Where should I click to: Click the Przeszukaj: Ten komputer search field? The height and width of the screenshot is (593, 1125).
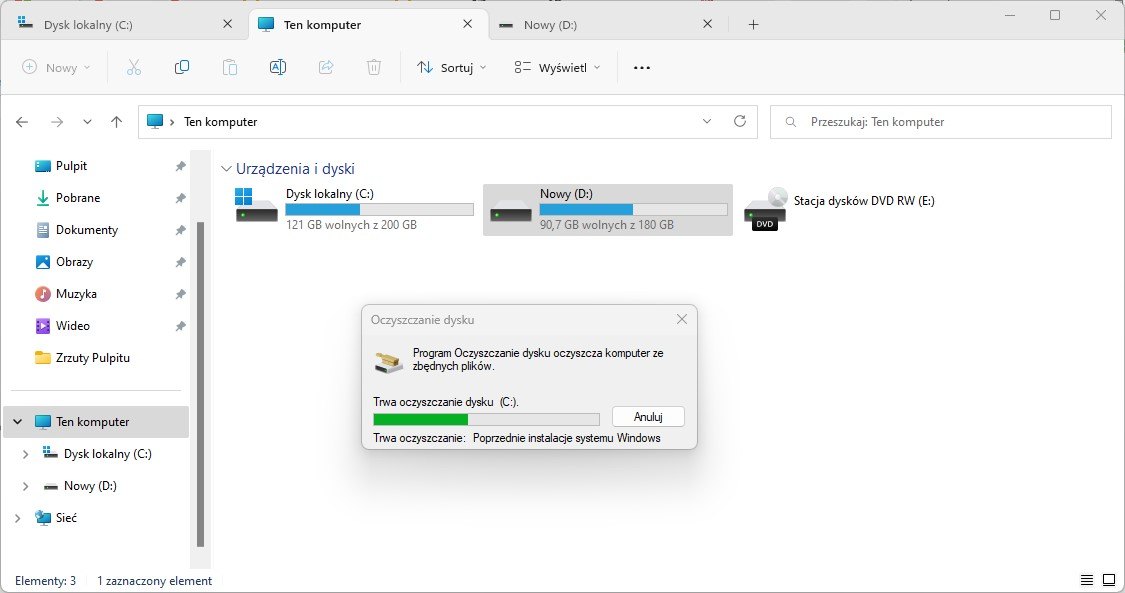coord(941,122)
